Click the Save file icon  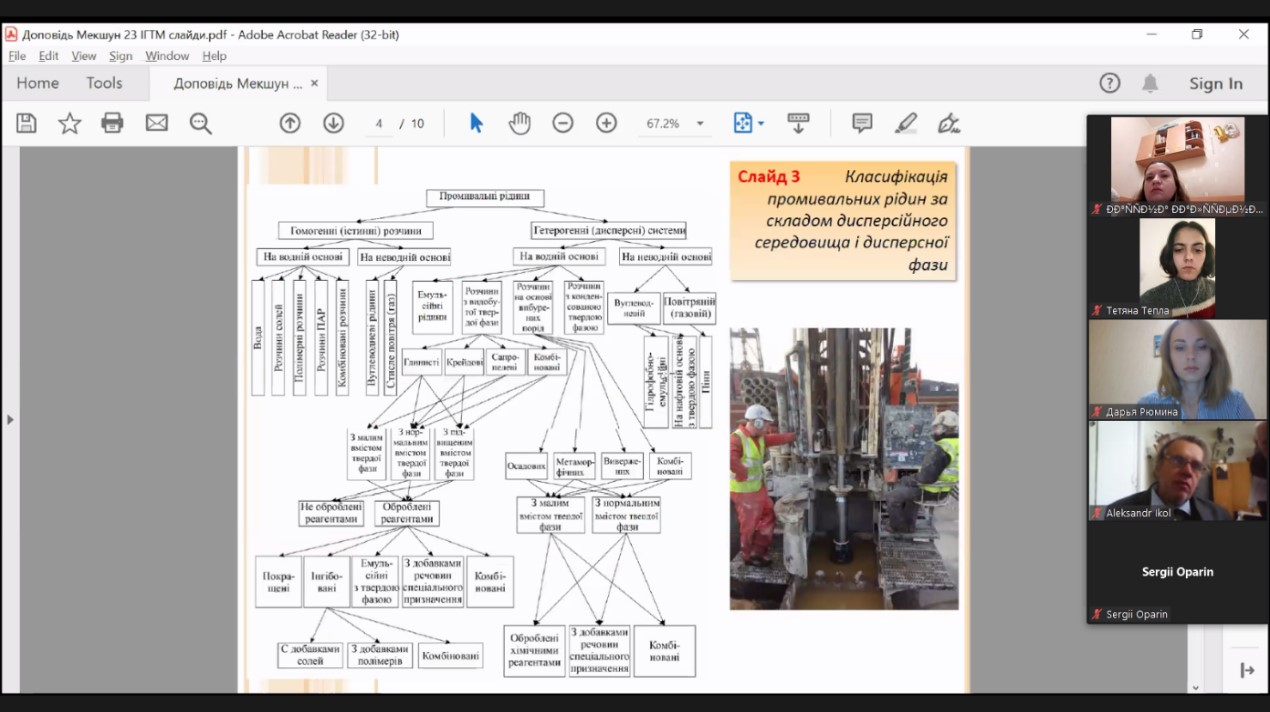click(27, 123)
